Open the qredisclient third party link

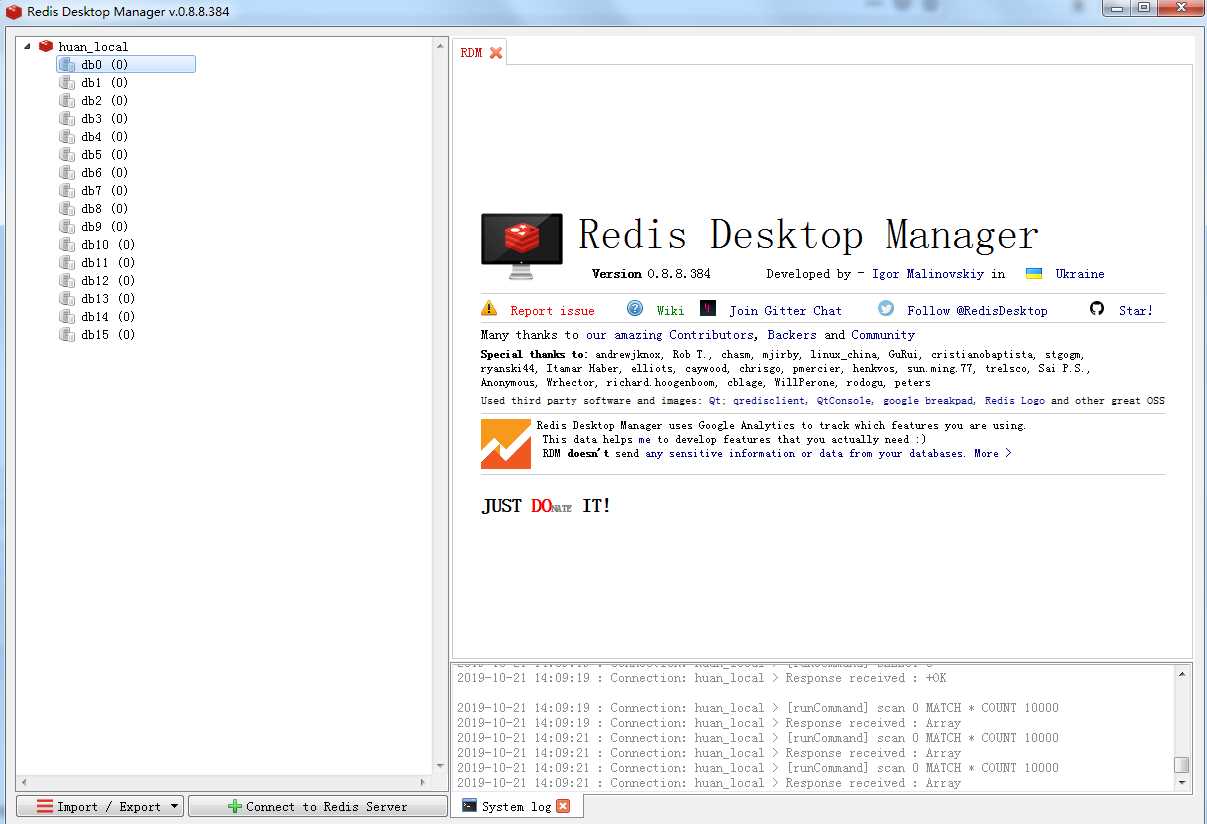[768, 401]
